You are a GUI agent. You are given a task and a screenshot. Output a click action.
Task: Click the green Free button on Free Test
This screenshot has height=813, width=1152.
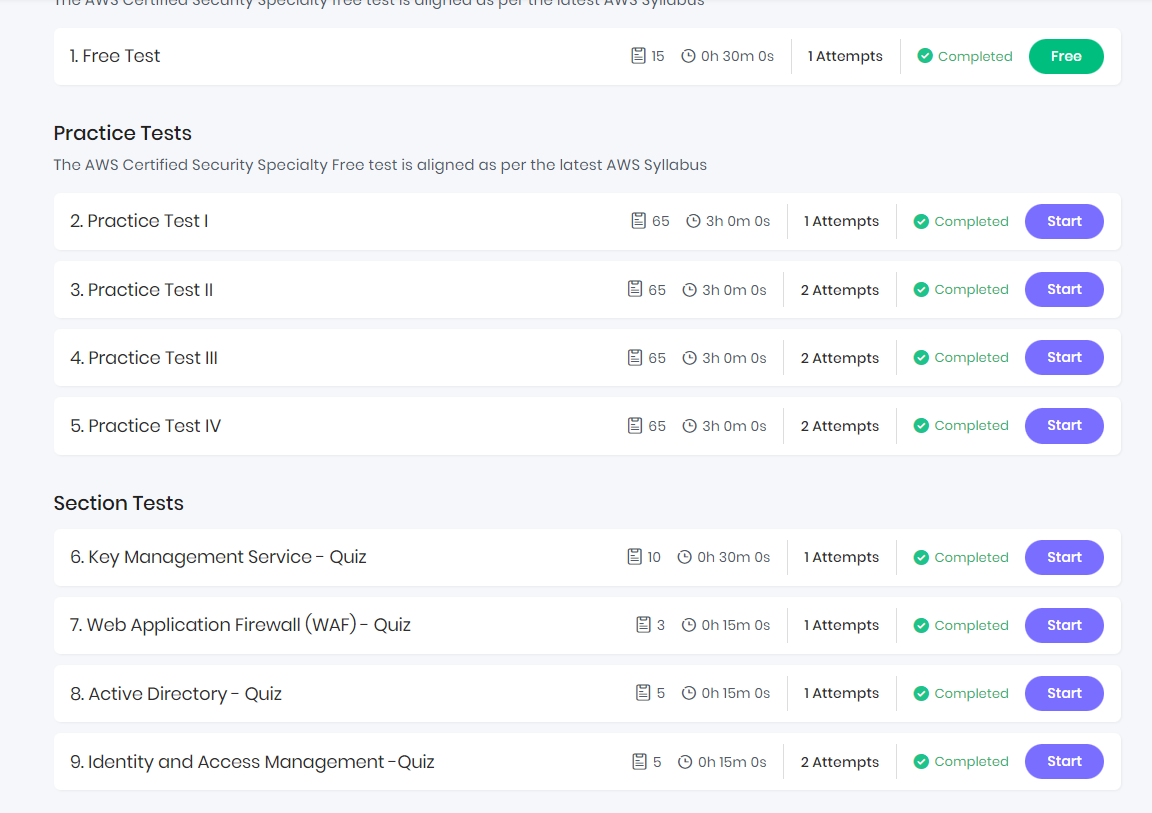point(1066,57)
